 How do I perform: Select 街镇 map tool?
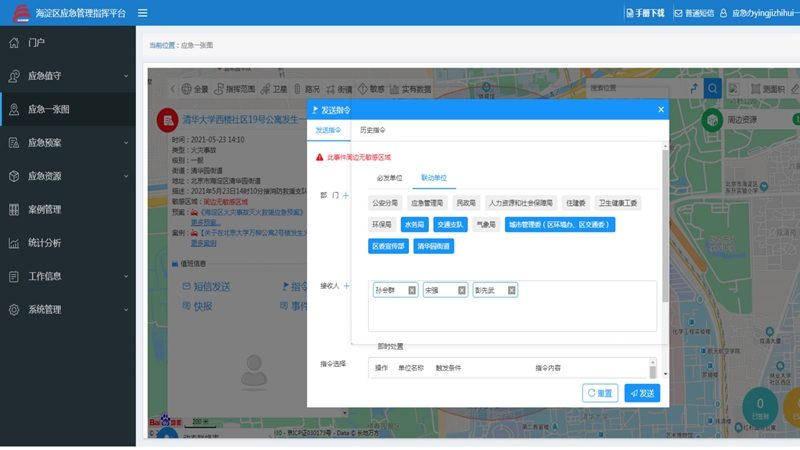coord(339,89)
